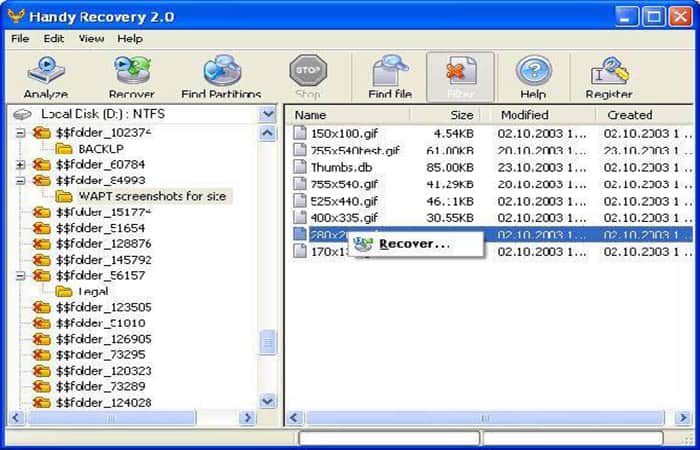Open the Edit menu
This screenshot has height=450, width=700.
pyautogui.click(x=54, y=39)
